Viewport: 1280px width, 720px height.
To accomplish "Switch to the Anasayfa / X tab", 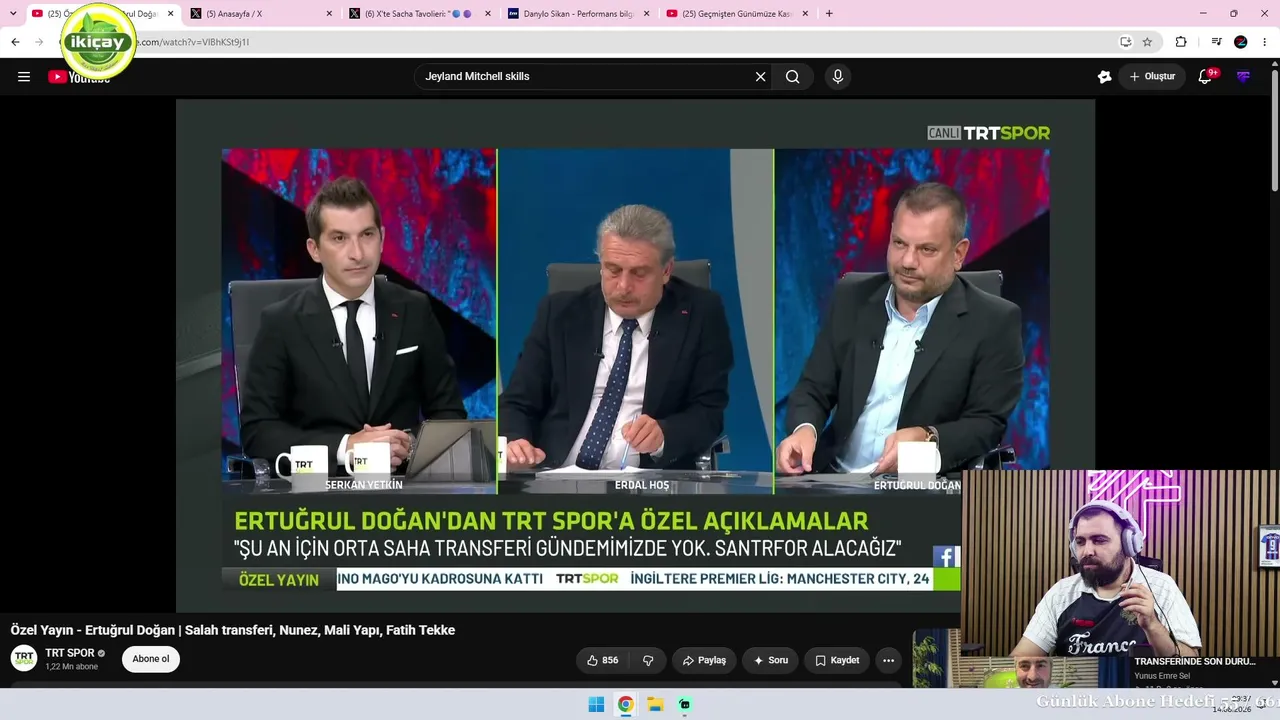I will click(260, 14).
